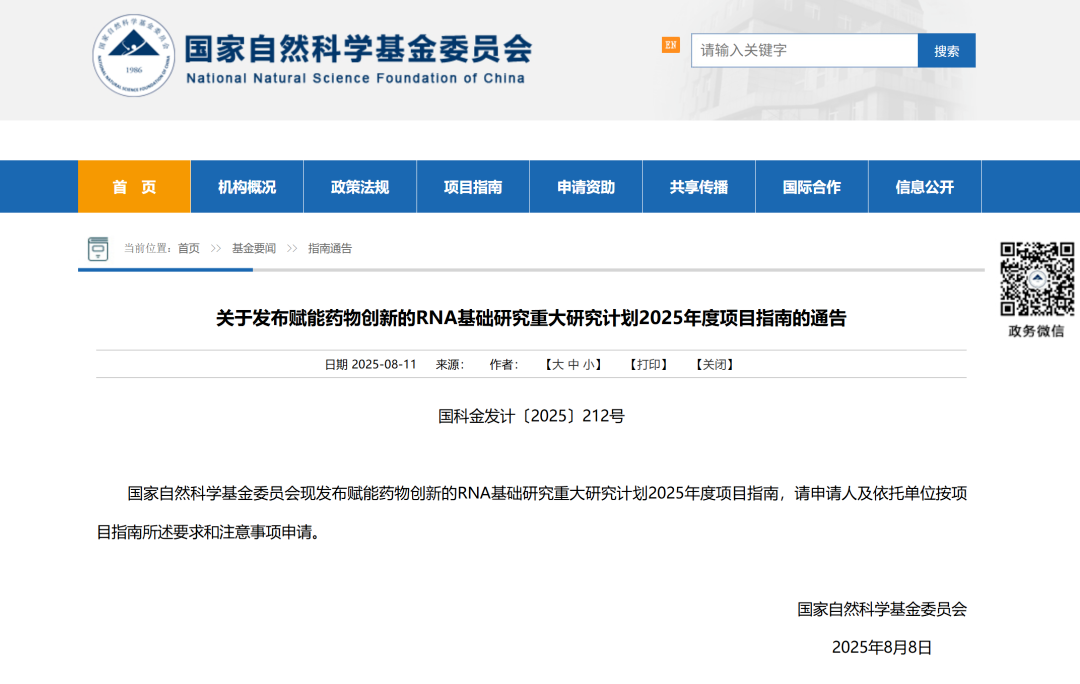Open the orange 首页 tab in the navigation bar
Screen dimensions: 1080x684
coord(134,187)
